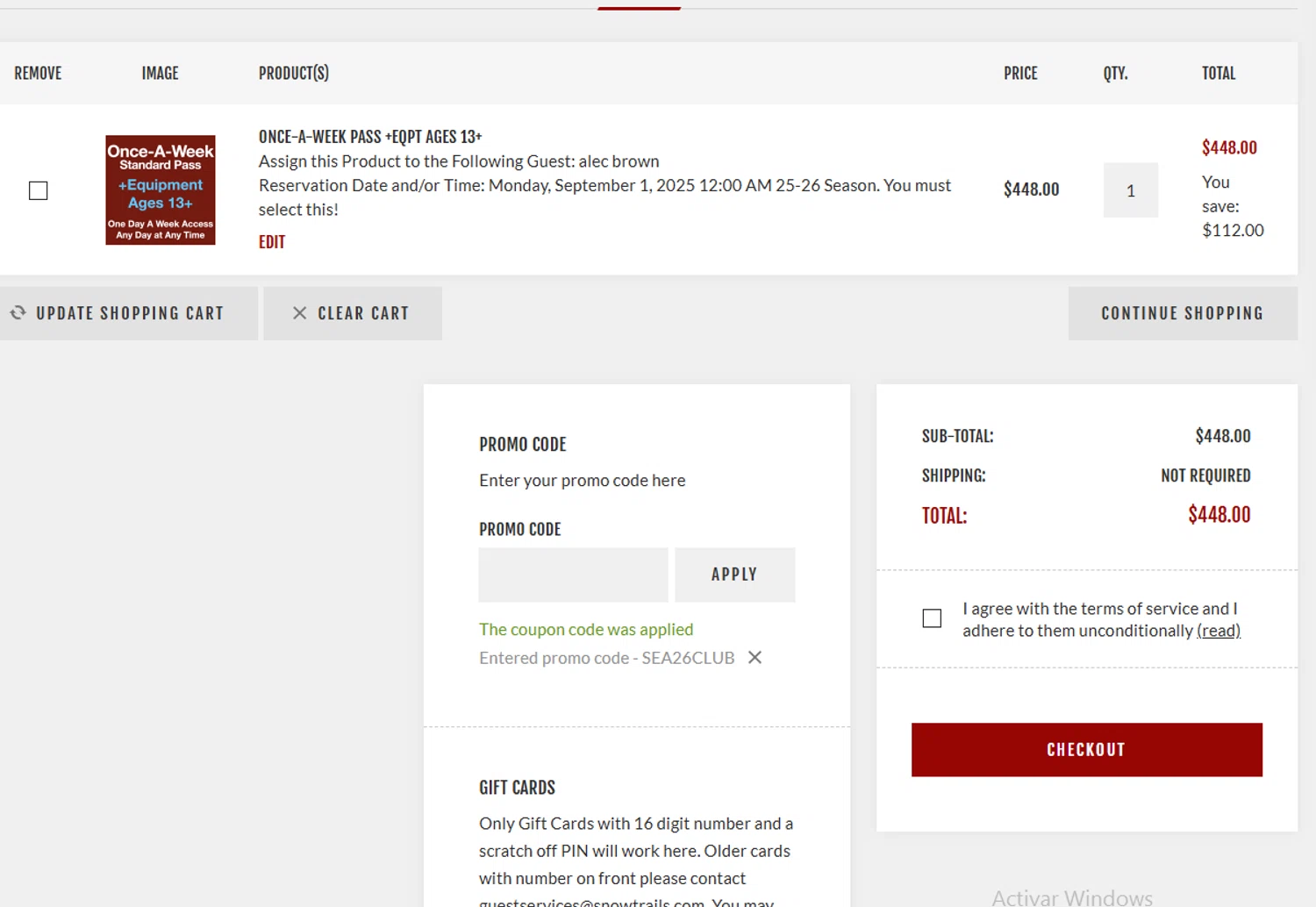Click the total price $448.00 in red
This screenshot has width=1316, height=907.
[1219, 515]
